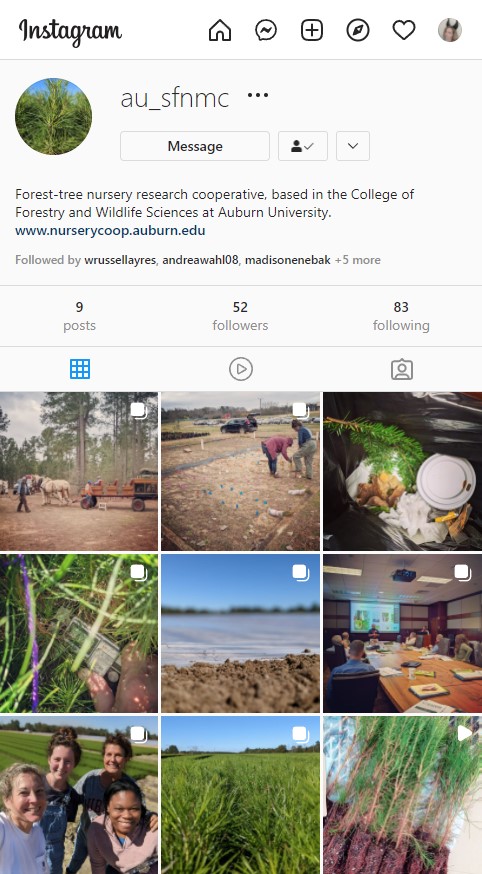Toggle the following status person-check button
Screen dimensions: 482x874
point(303,146)
